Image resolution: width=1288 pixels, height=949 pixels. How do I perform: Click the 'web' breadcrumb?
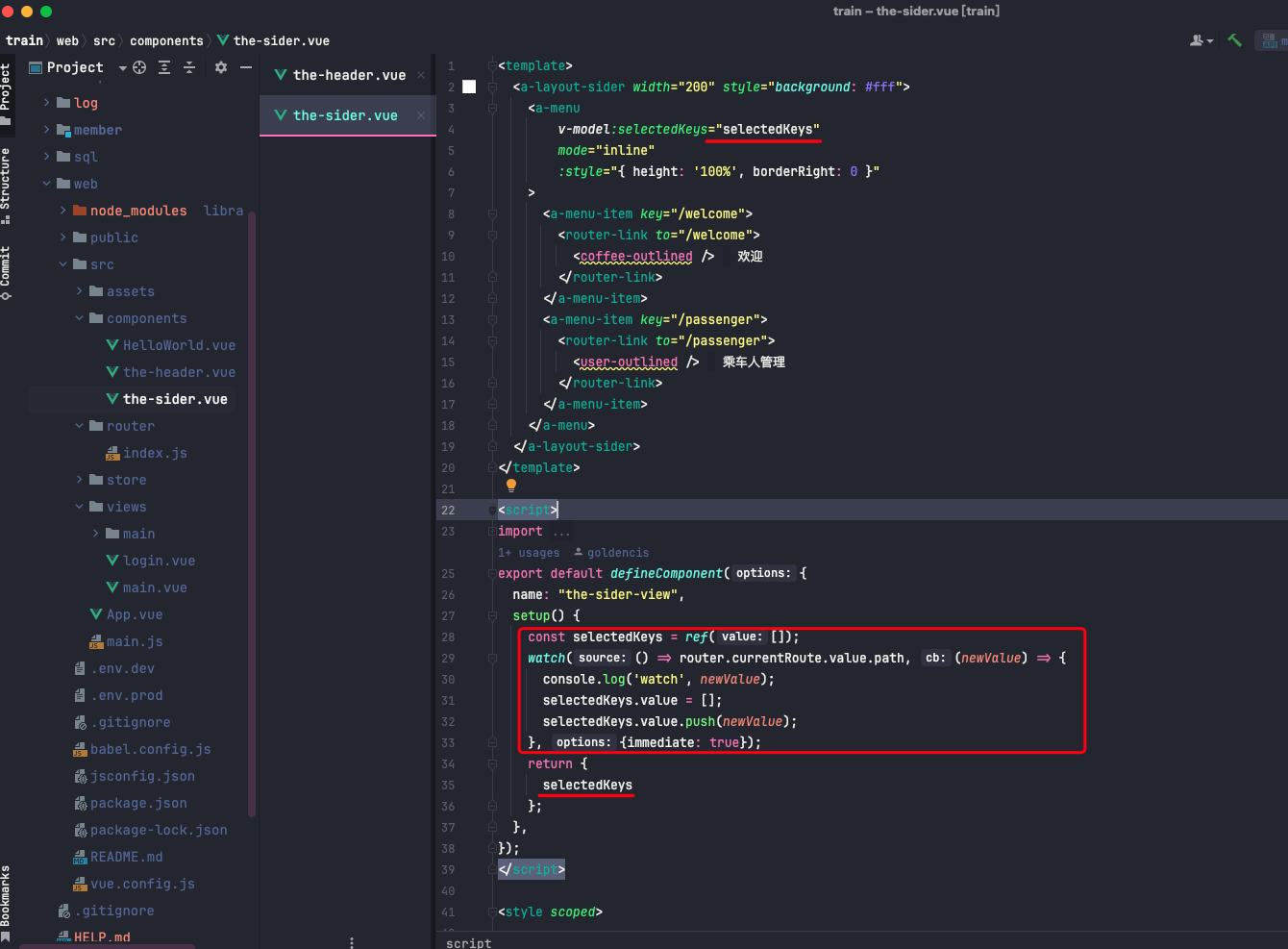[x=67, y=40]
